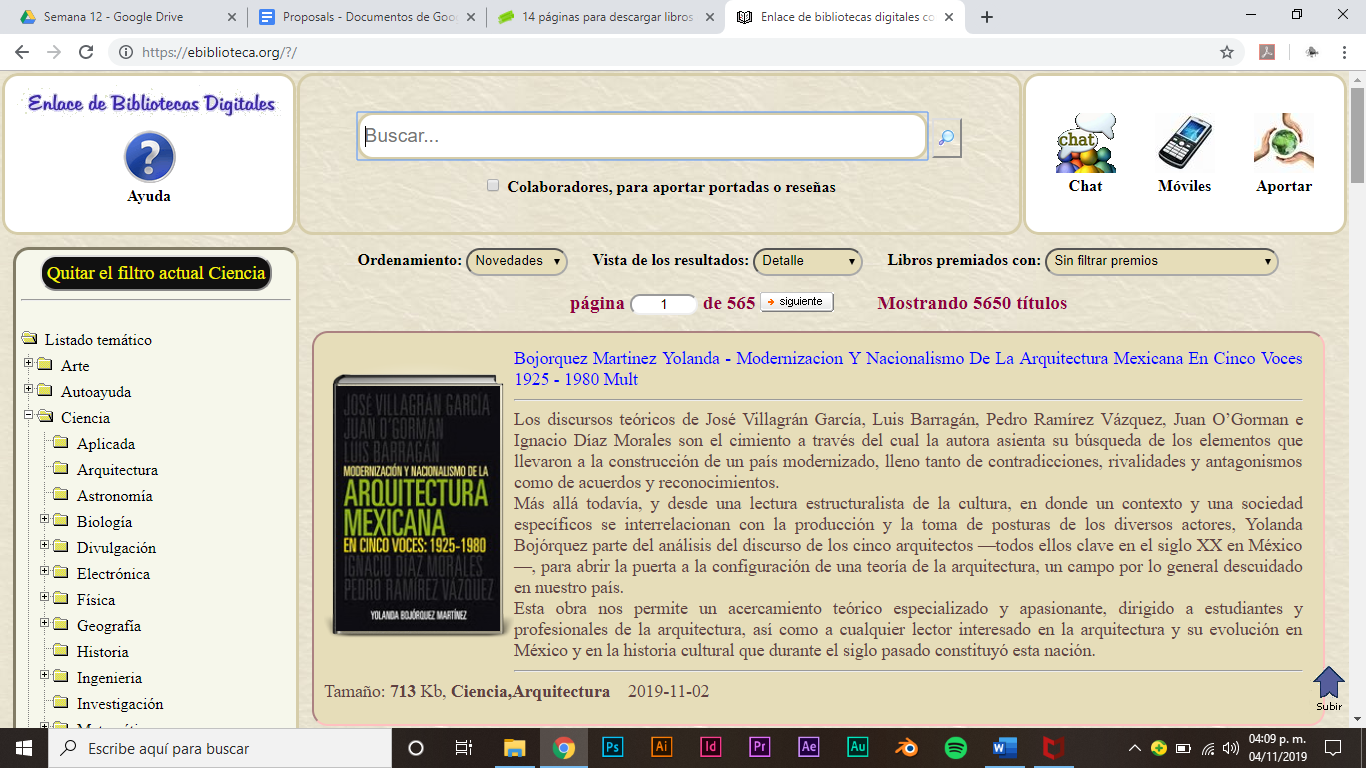Open Chrome's three-dot menu
Image resolution: width=1366 pixels, height=768 pixels.
pos(1346,52)
